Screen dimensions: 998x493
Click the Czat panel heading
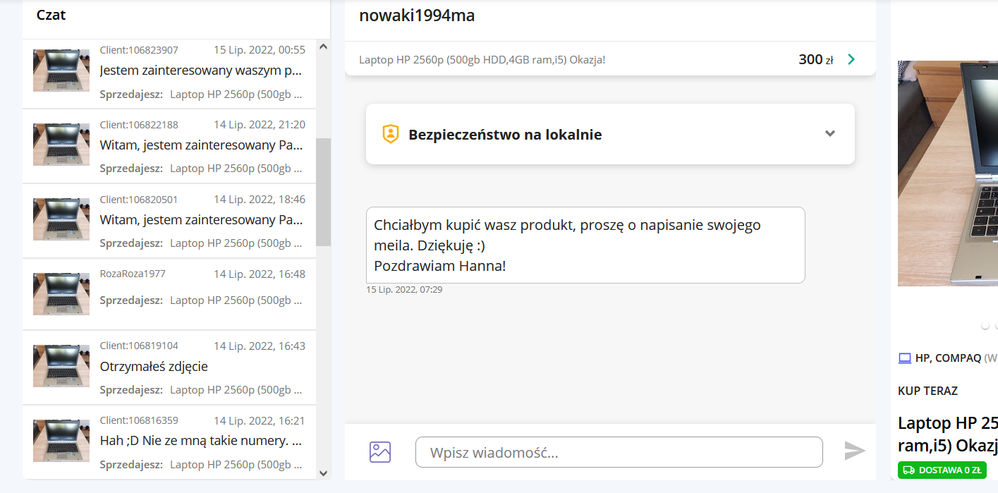coord(51,15)
